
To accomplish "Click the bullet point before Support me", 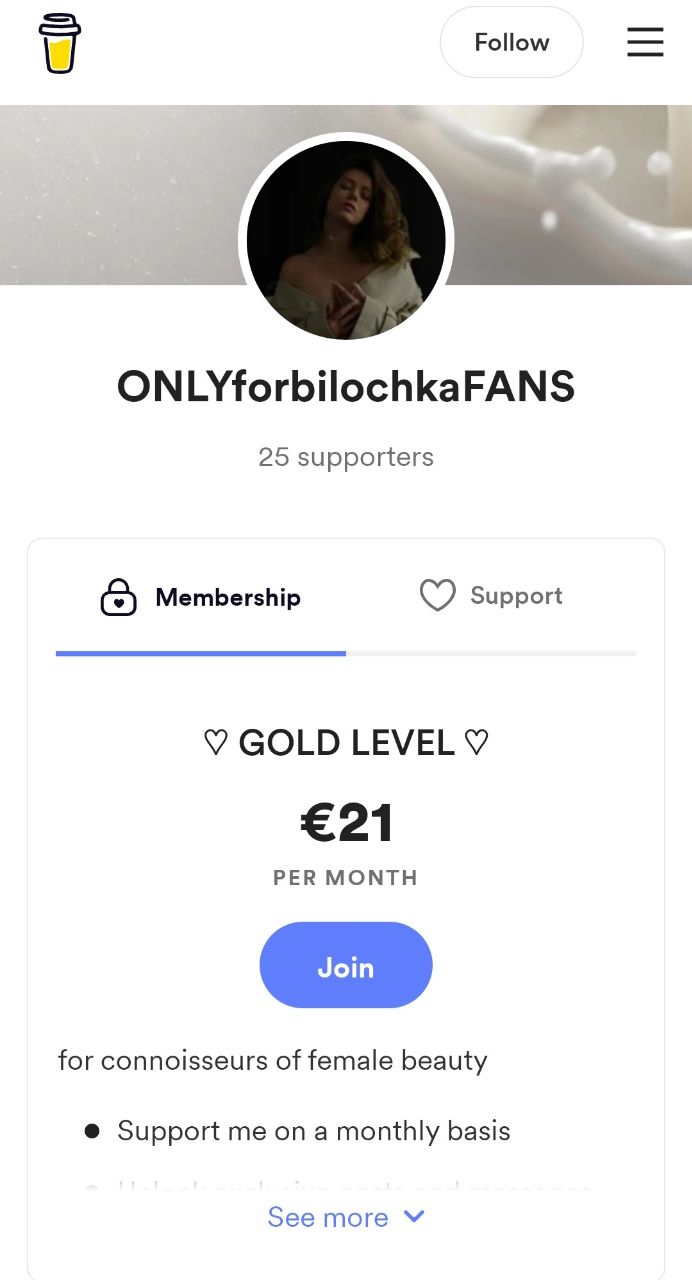I will [92, 1131].
